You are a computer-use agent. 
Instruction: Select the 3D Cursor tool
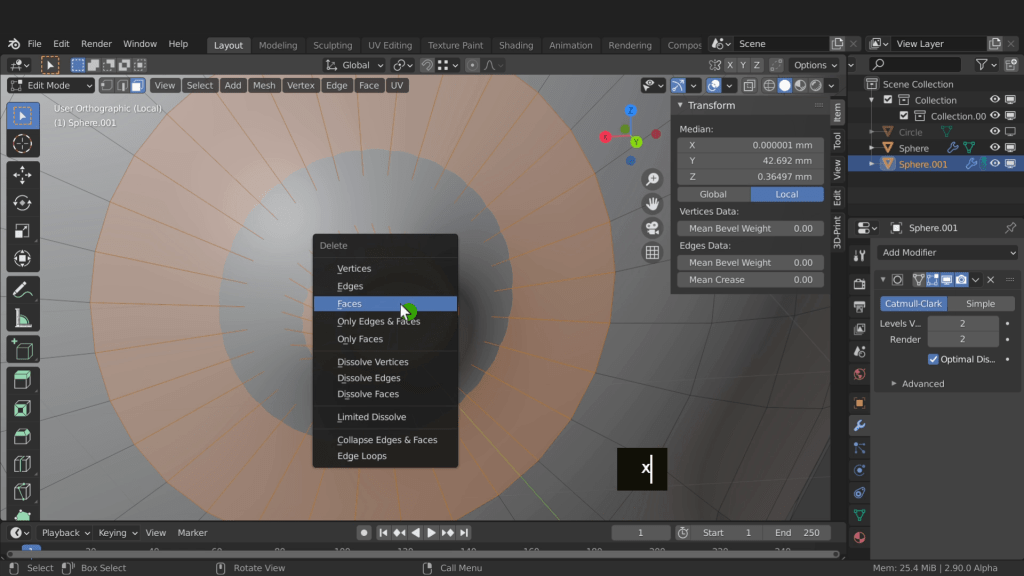coord(22,144)
